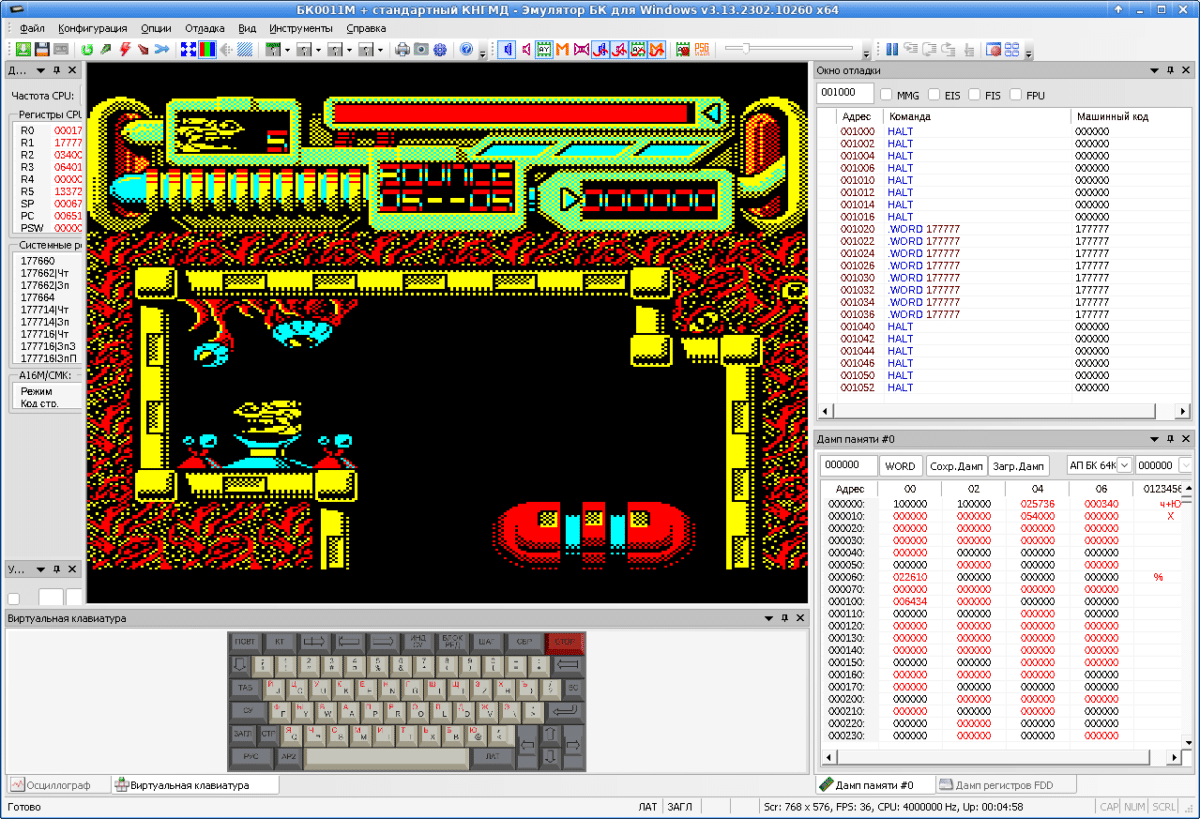Open the Отладка menu
This screenshot has width=1200, height=819.
tap(205, 28)
